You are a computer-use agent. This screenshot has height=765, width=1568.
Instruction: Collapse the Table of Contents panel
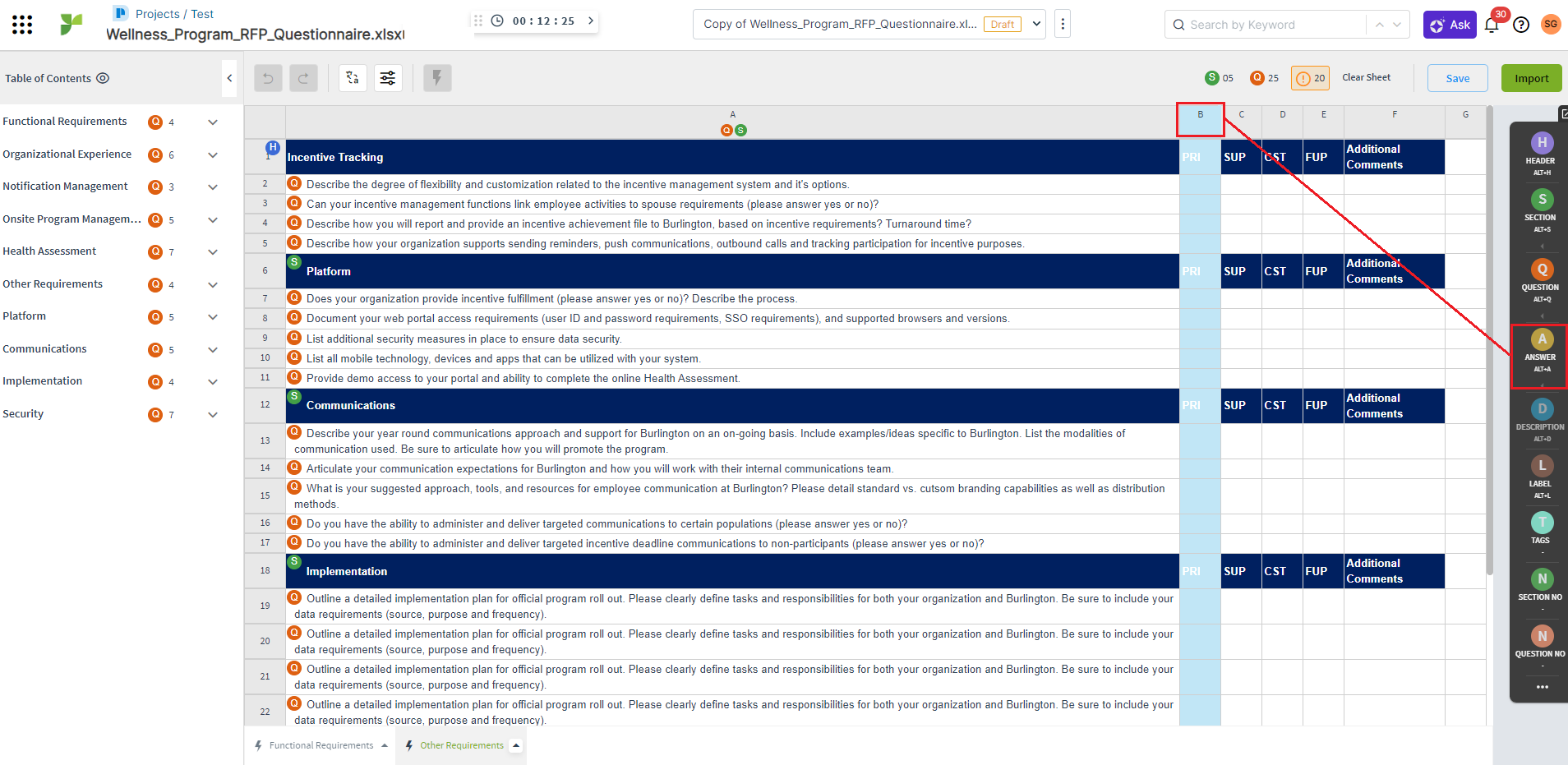(229, 78)
